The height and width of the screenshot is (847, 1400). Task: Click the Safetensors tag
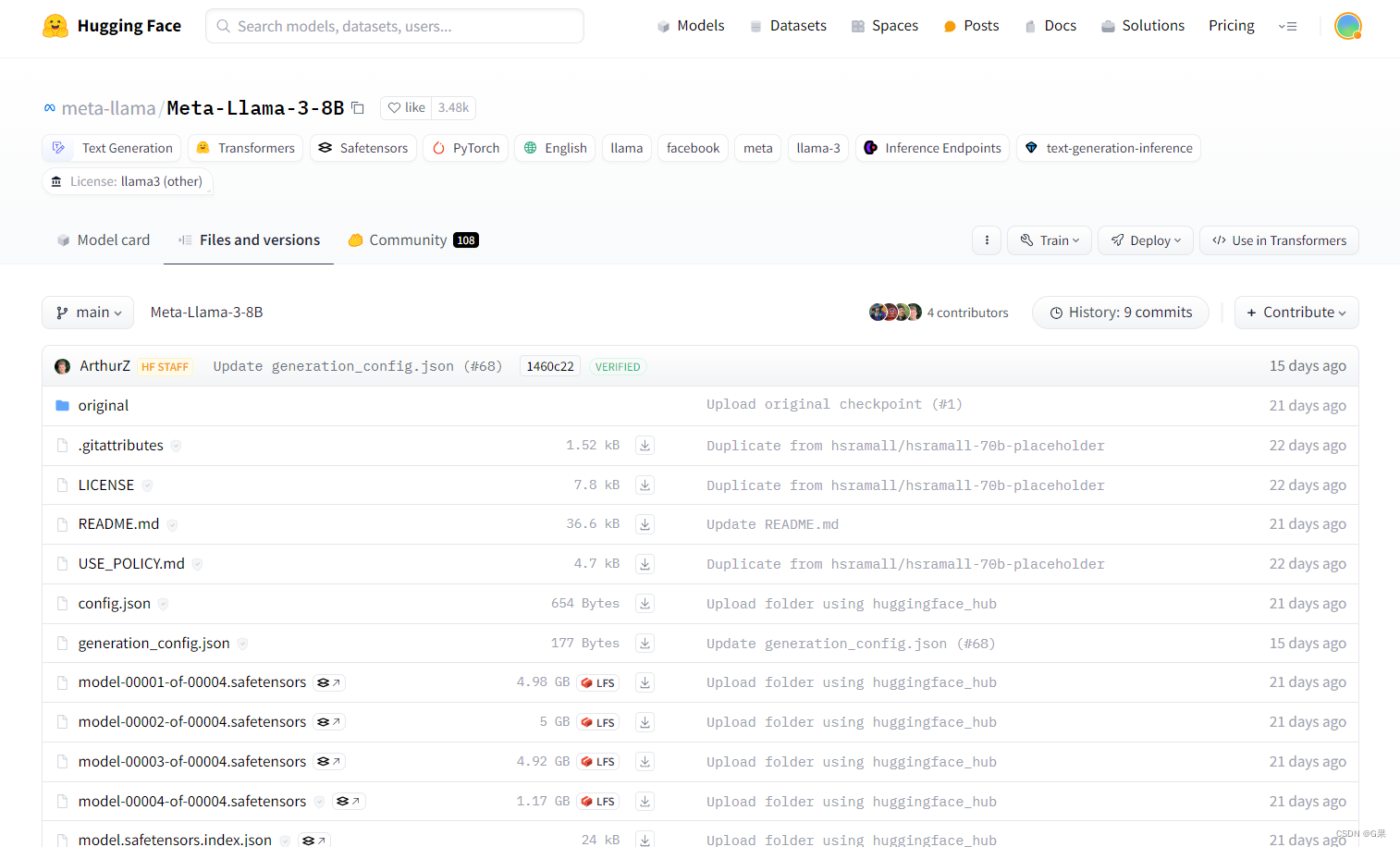pos(363,148)
